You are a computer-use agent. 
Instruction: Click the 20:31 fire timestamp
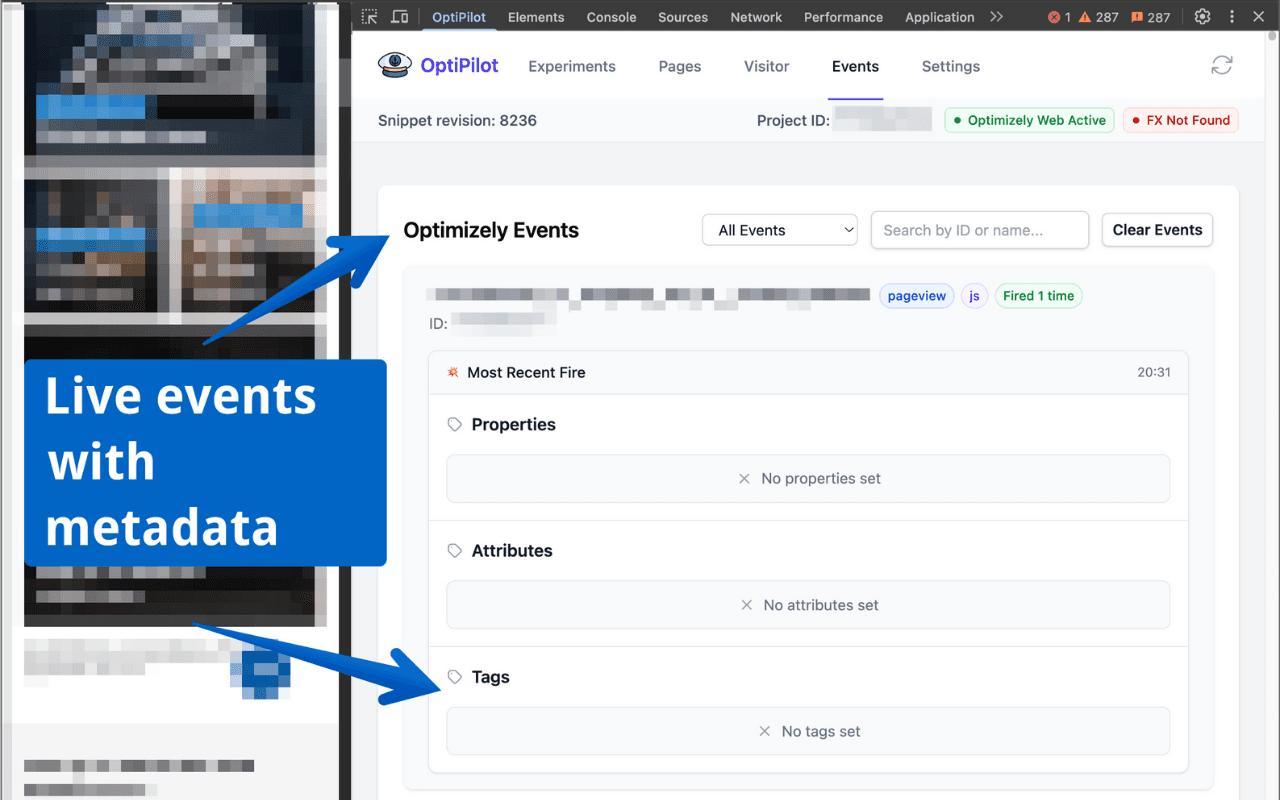click(x=1154, y=372)
